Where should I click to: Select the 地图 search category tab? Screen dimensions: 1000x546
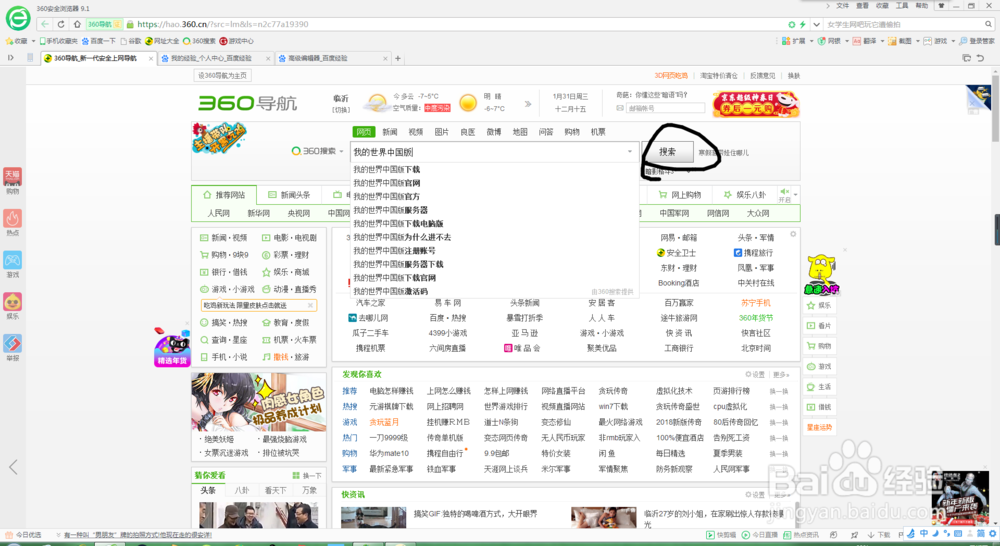click(520, 132)
